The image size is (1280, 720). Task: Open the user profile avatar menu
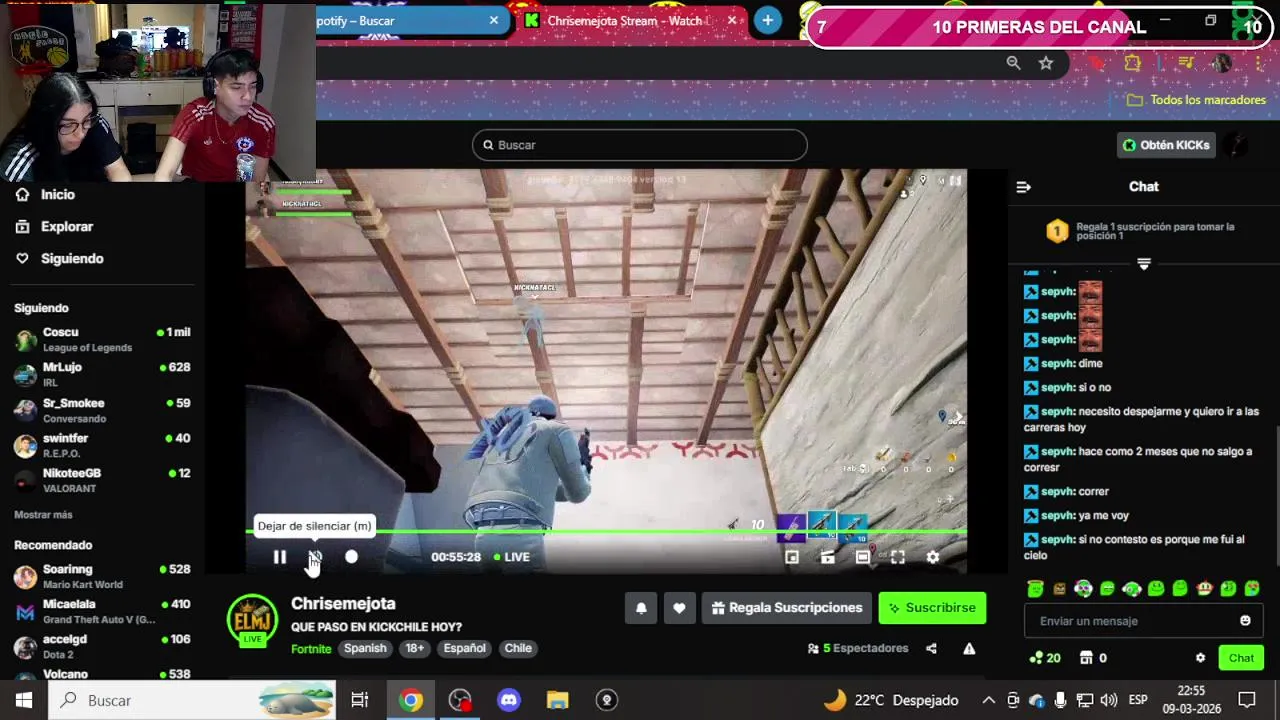1237,145
